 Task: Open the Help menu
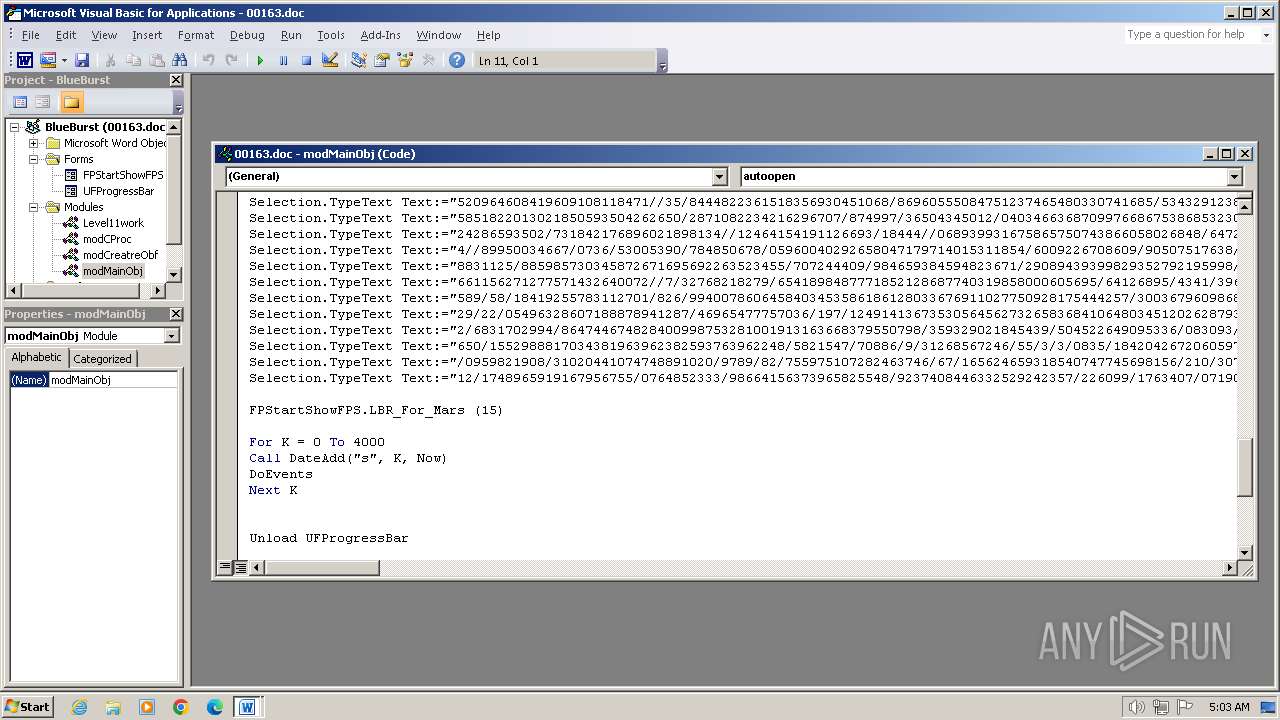(489, 35)
